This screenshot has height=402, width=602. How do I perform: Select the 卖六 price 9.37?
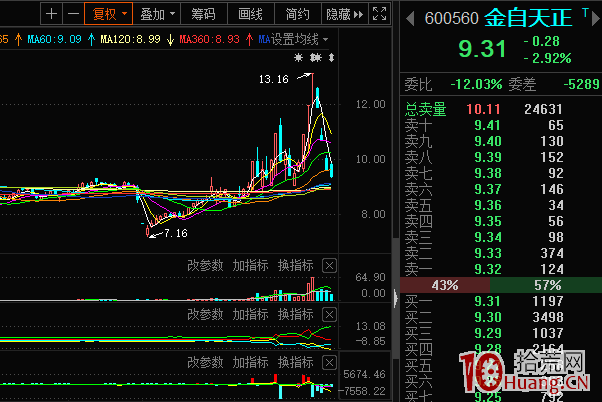tap(488, 189)
